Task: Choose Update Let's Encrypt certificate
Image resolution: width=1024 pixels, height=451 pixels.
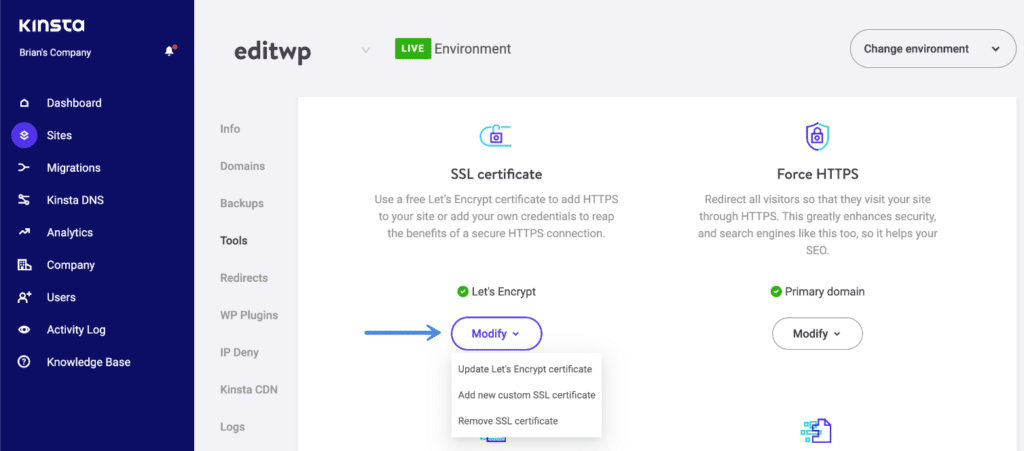Action: 525,369
